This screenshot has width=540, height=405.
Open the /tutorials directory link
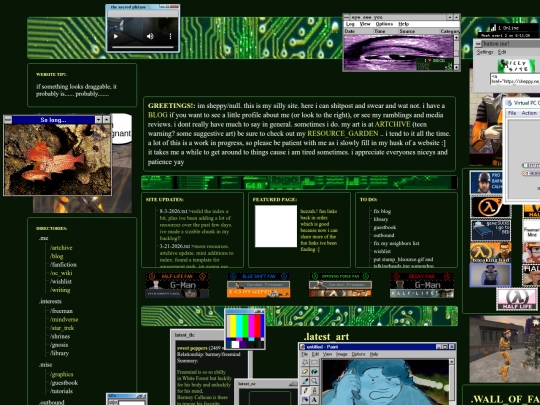coord(61,391)
